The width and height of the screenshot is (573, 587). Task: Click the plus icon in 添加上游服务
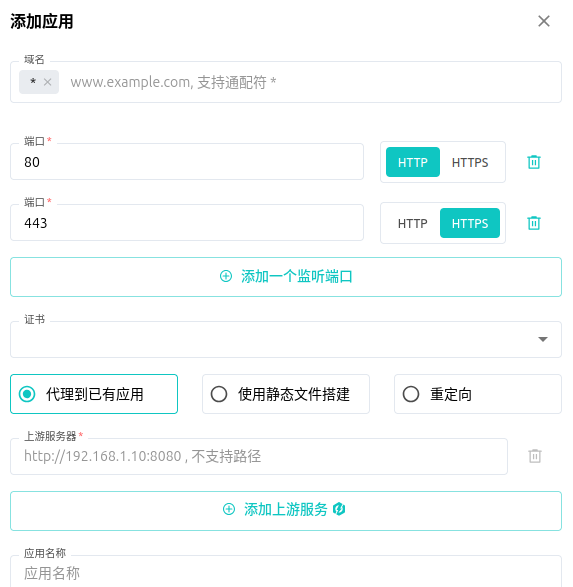pyautogui.click(x=229, y=509)
